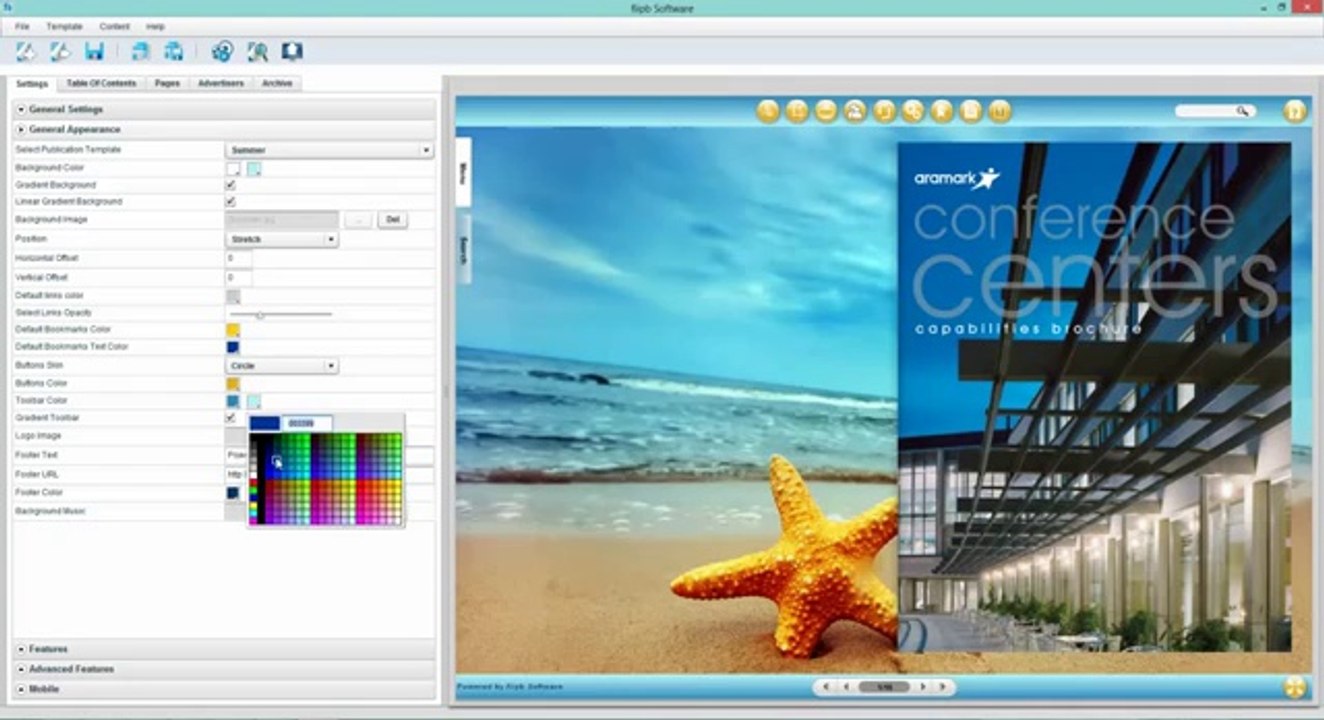
Task: Save the project with the floppy disk icon
Action: tap(95, 51)
